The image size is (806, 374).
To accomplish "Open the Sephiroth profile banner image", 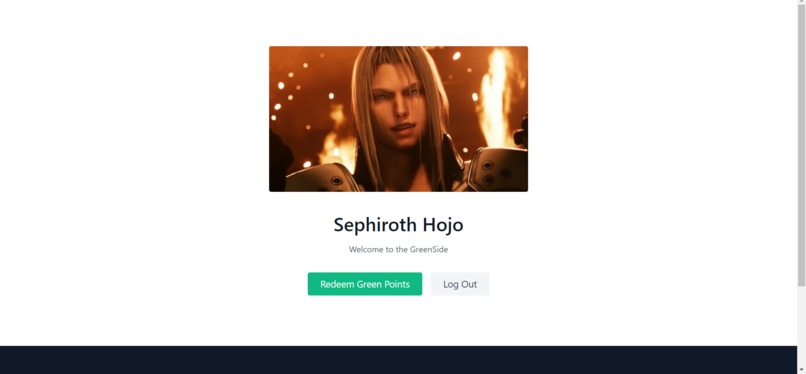I will (x=398, y=119).
